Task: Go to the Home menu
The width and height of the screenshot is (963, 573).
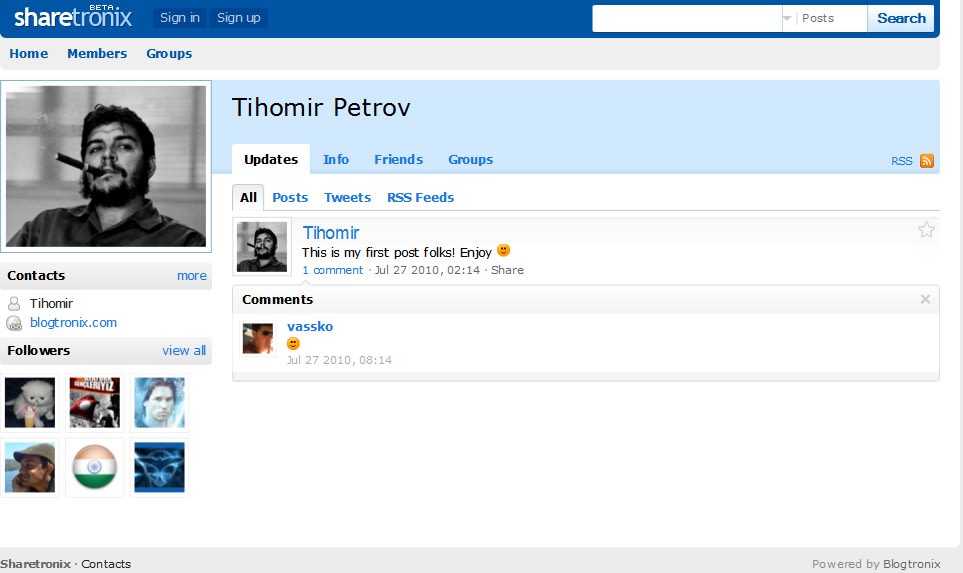Action: pos(28,53)
